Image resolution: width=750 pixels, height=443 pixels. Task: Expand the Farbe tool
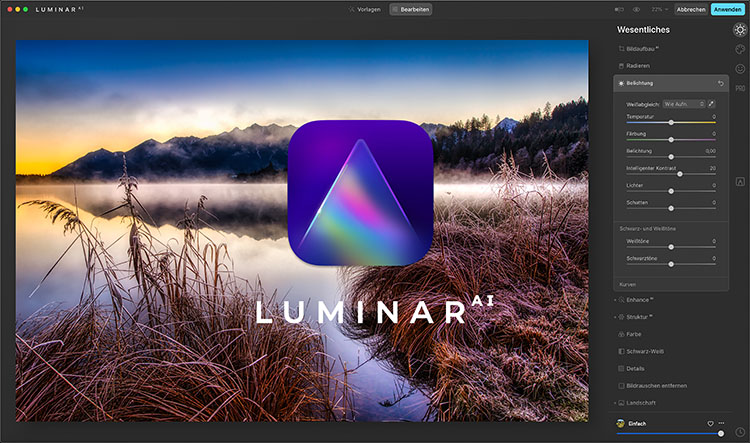630,334
